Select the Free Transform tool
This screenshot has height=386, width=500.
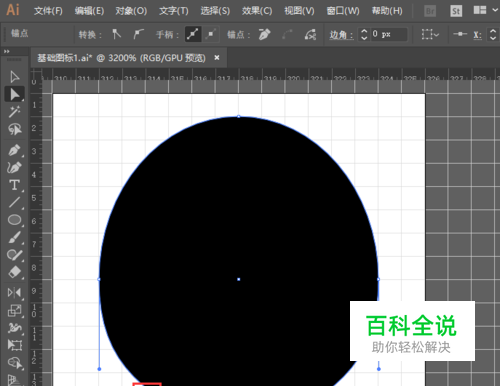click(x=14, y=345)
